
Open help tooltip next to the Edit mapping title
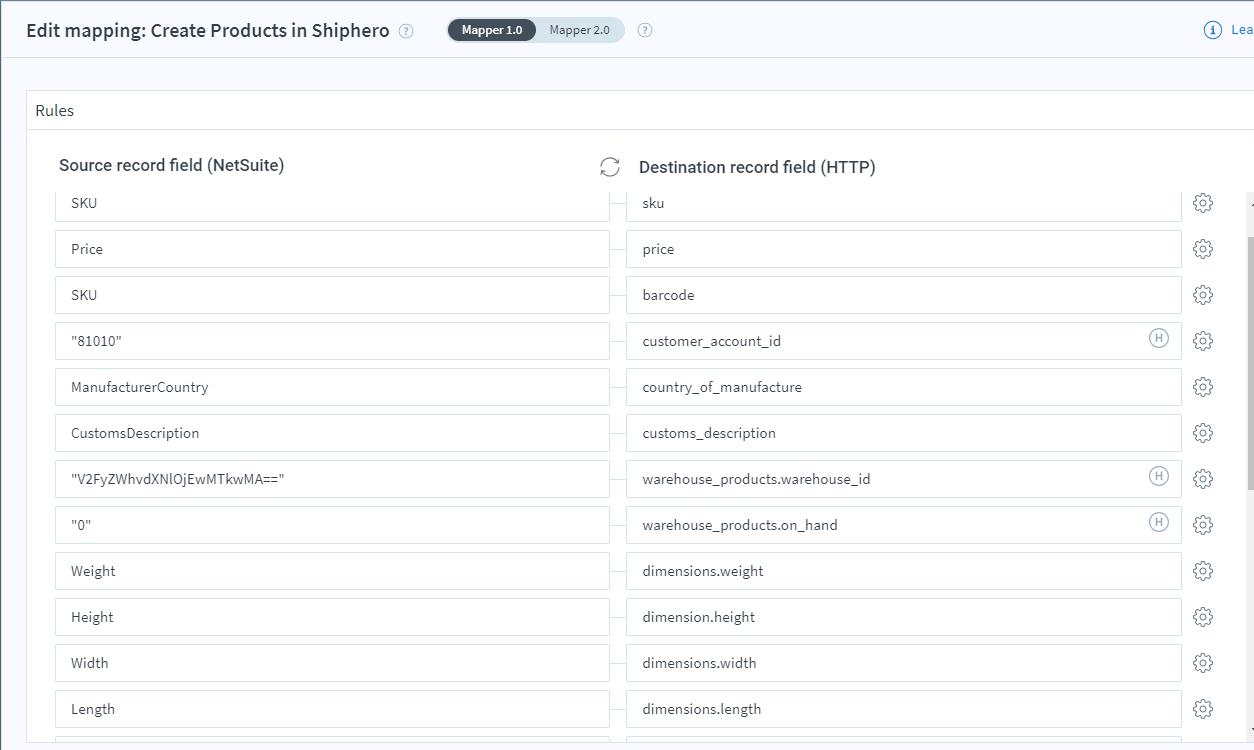406,31
